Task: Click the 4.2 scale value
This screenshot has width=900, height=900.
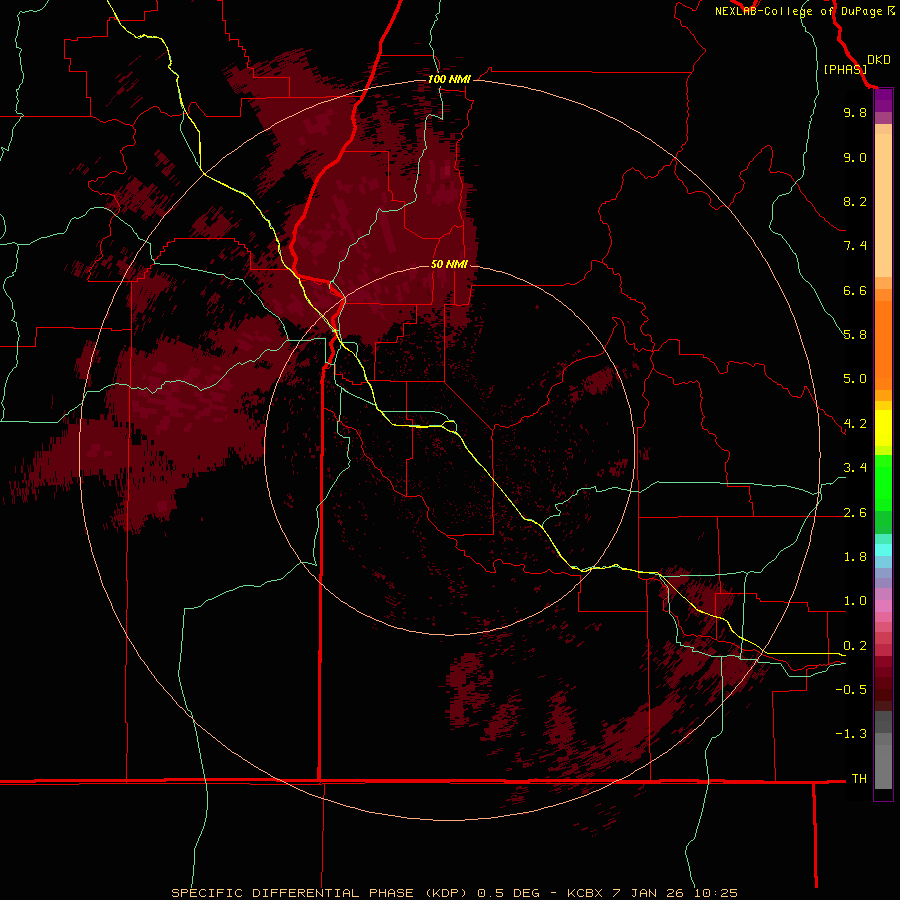Action: [855, 424]
